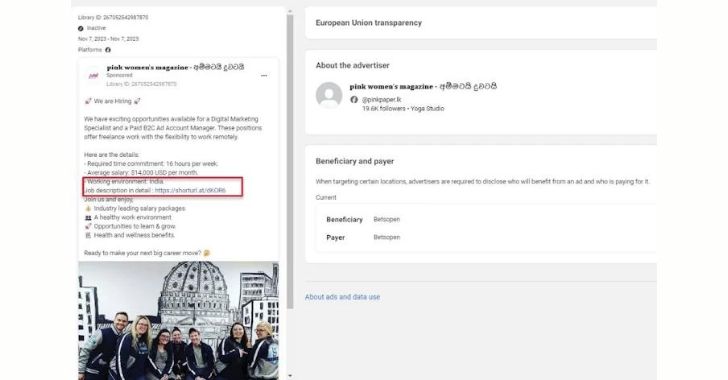Click the ad panel vertical scrollbar
This screenshot has height=380, width=728.
[290, 162]
